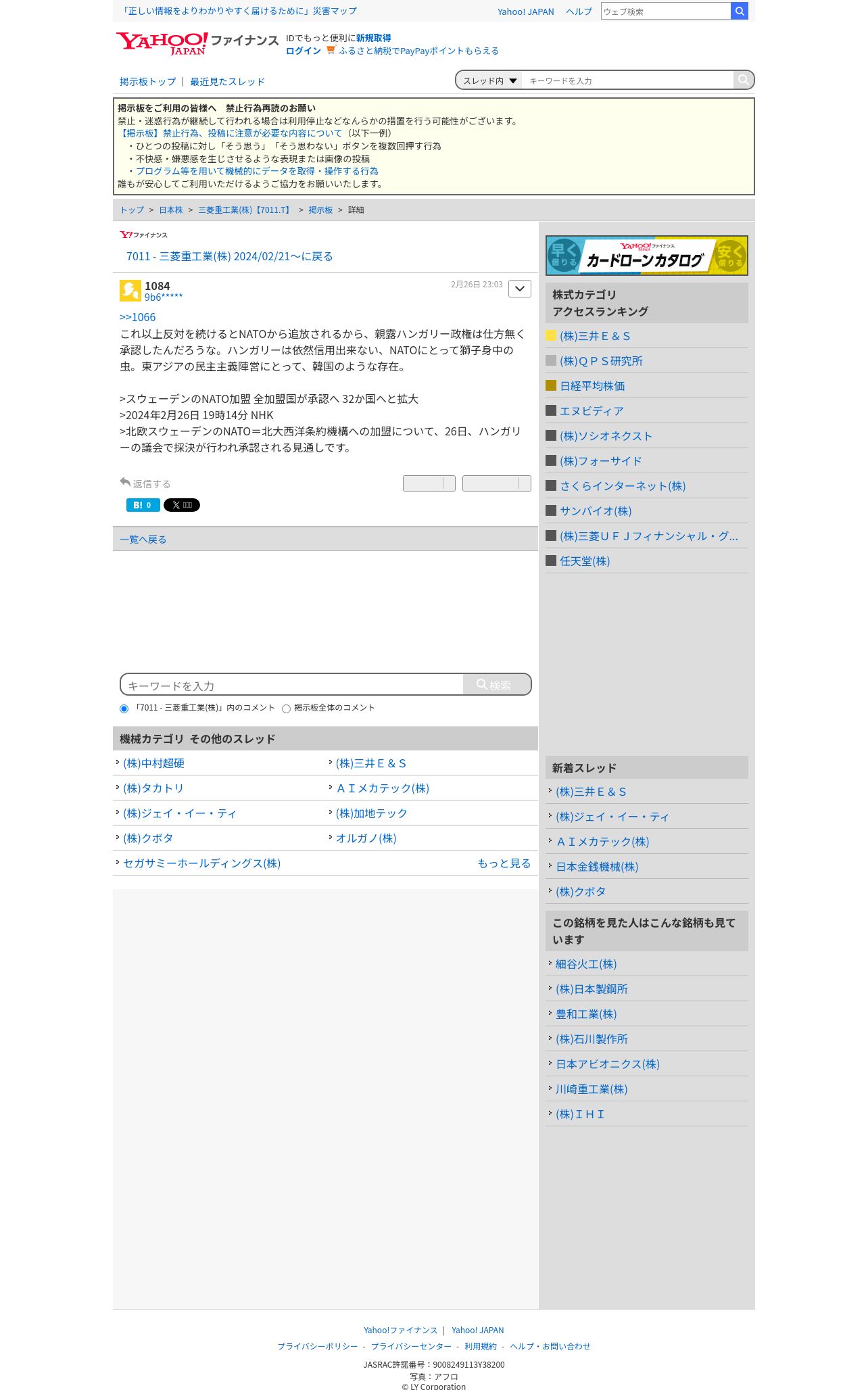Open セガサミーホールディングス(株) thread

[x=201, y=863]
